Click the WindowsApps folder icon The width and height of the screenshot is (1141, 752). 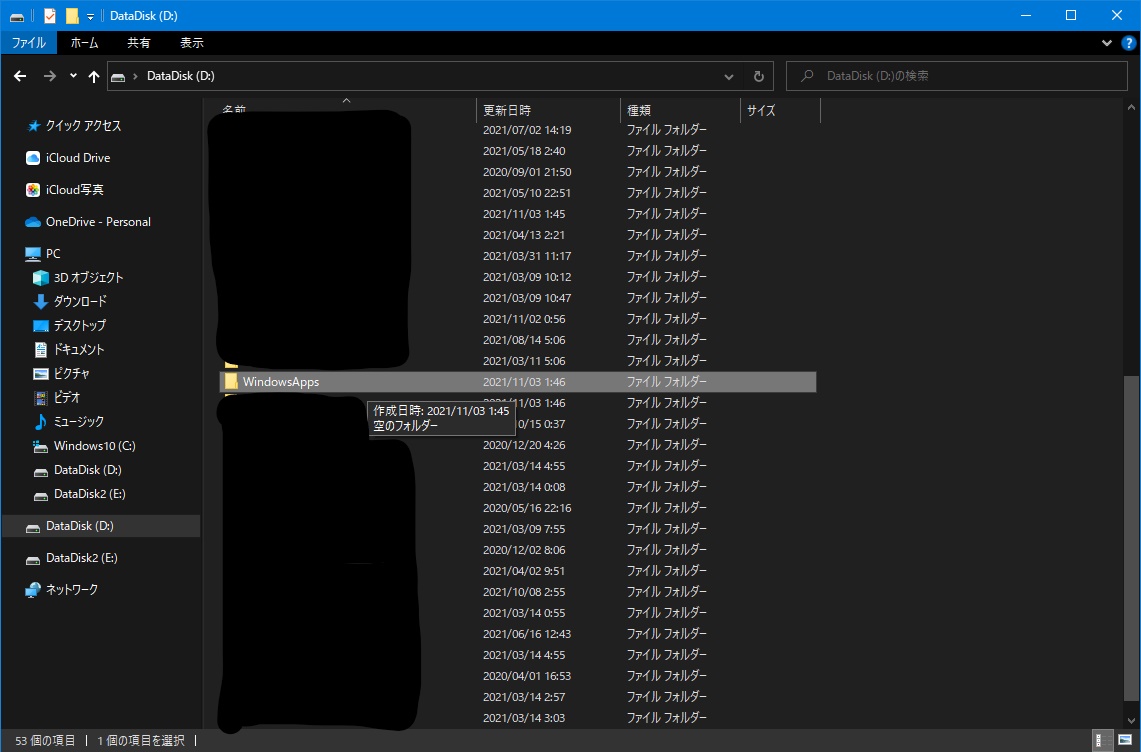coord(231,381)
